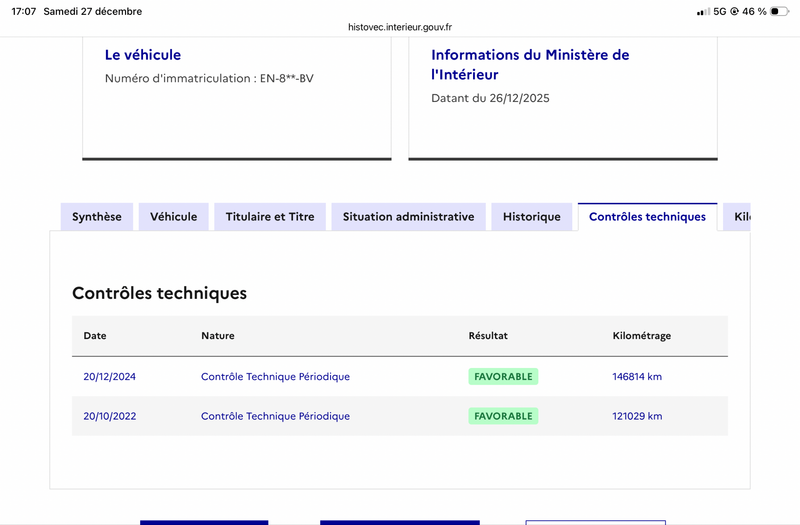This screenshot has height=525, width=800.
Task: Show the Historique tab
Action: (532, 217)
